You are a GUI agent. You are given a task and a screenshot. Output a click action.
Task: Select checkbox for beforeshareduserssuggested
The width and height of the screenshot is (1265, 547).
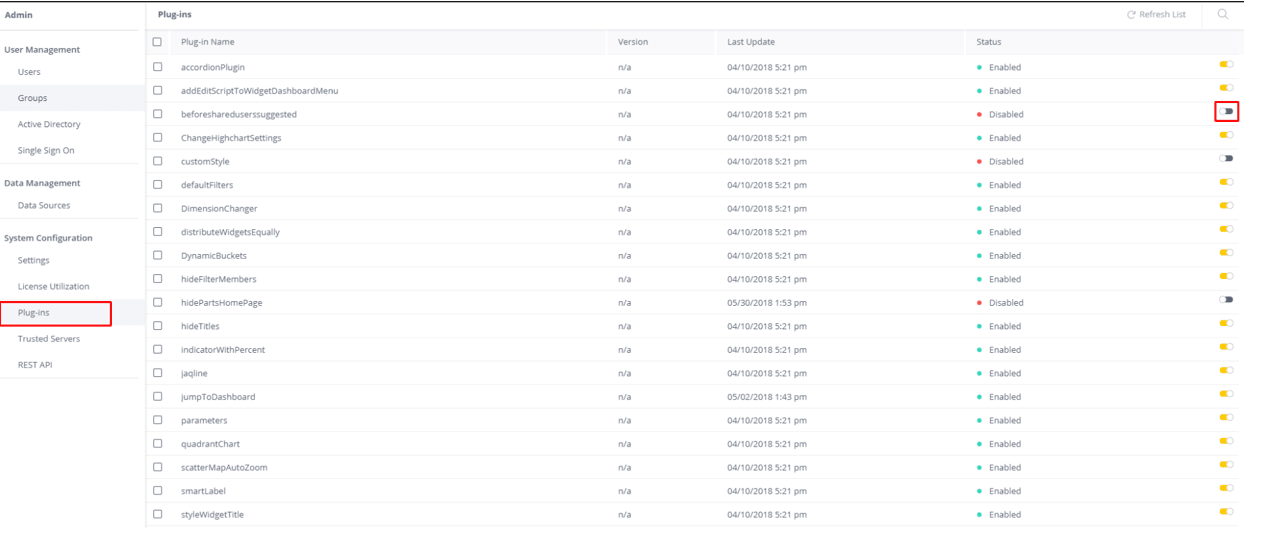(x=157, y=114)
